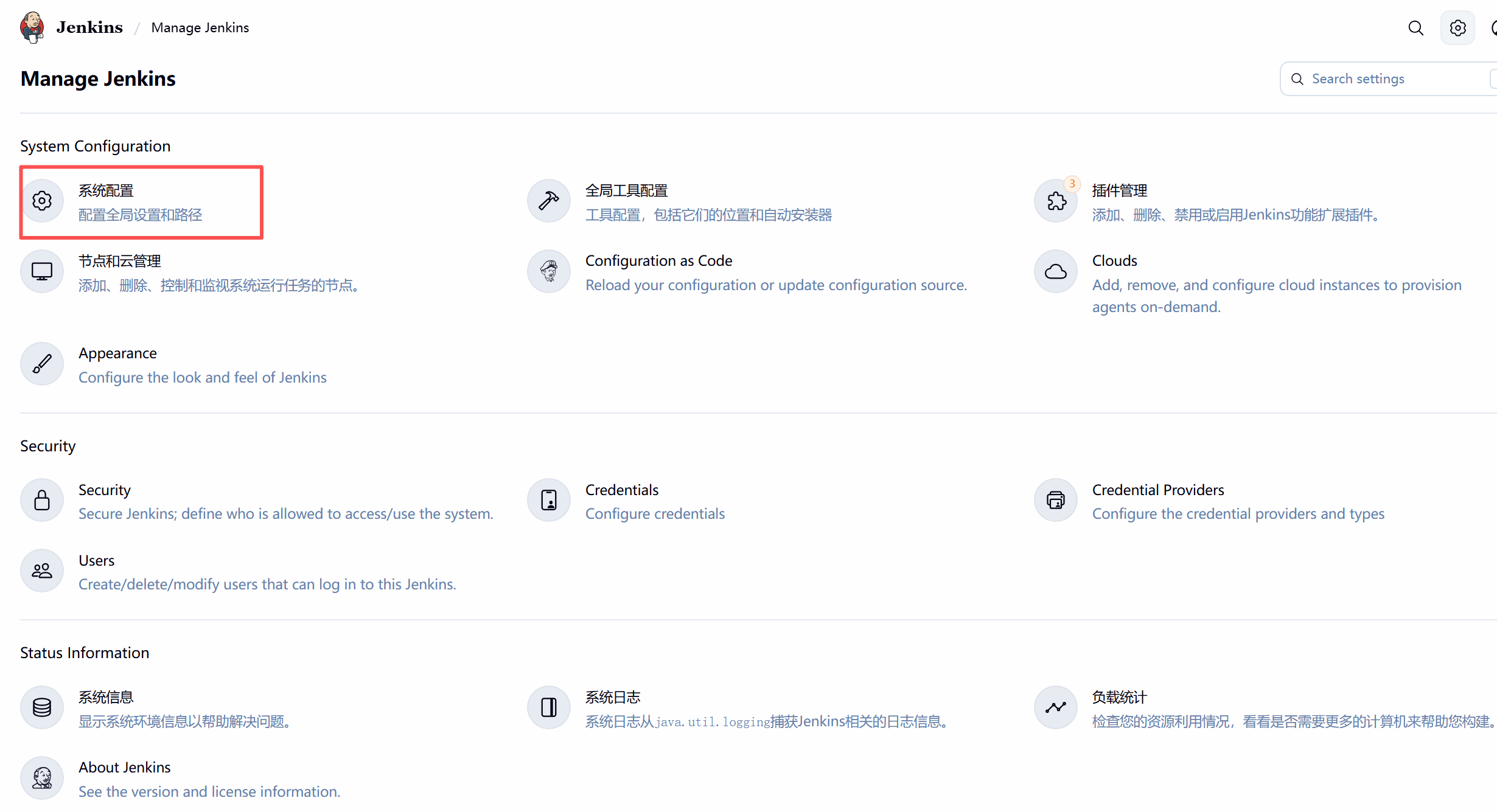
Task: Open Configuration as Code title link
Action: (x=659, y=261)
